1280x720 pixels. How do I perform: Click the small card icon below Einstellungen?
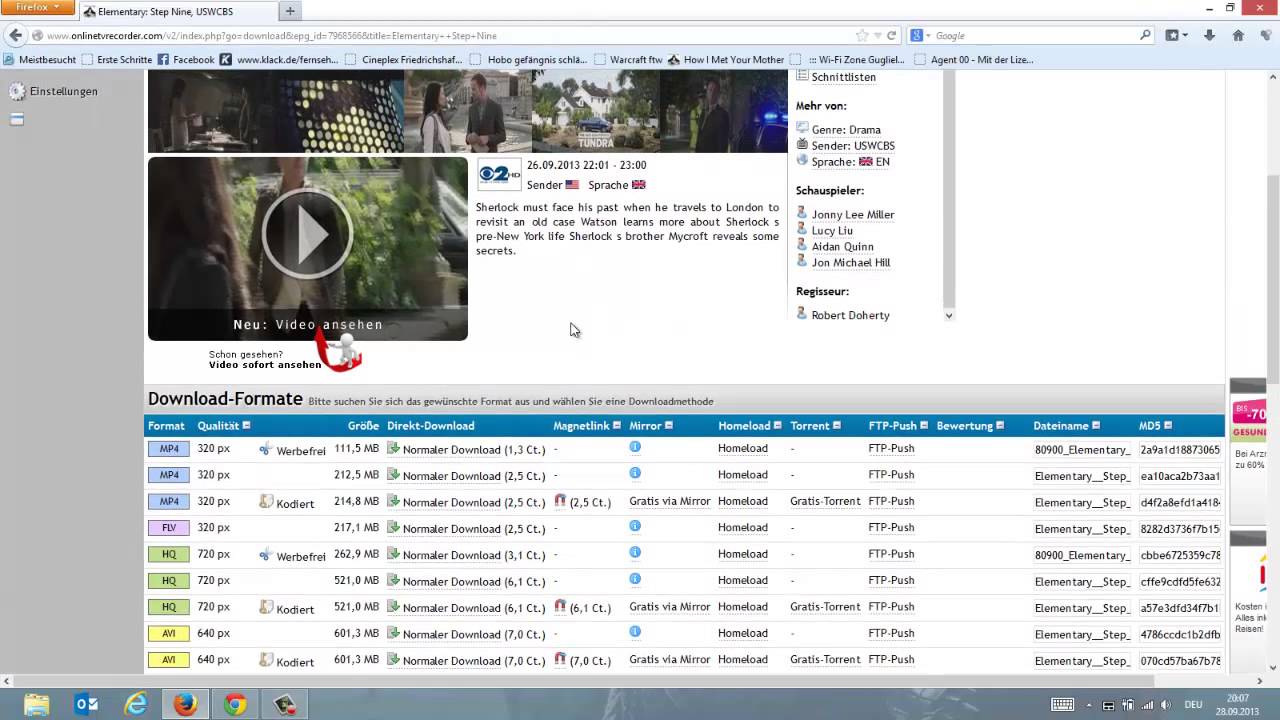coord(17,119)
